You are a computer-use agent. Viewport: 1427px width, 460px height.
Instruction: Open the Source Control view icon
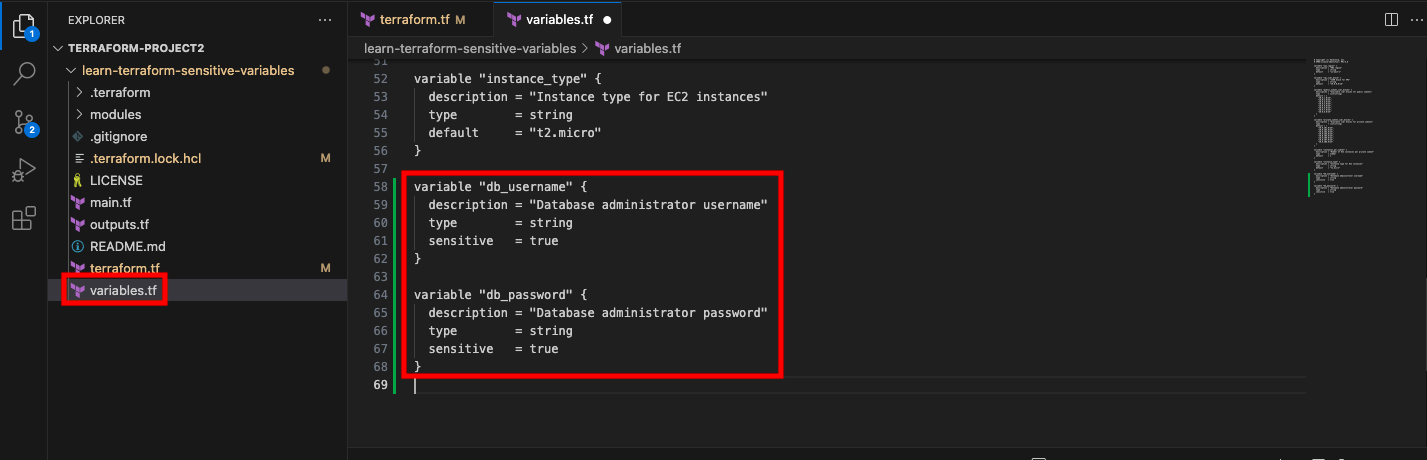pos(23,122)
